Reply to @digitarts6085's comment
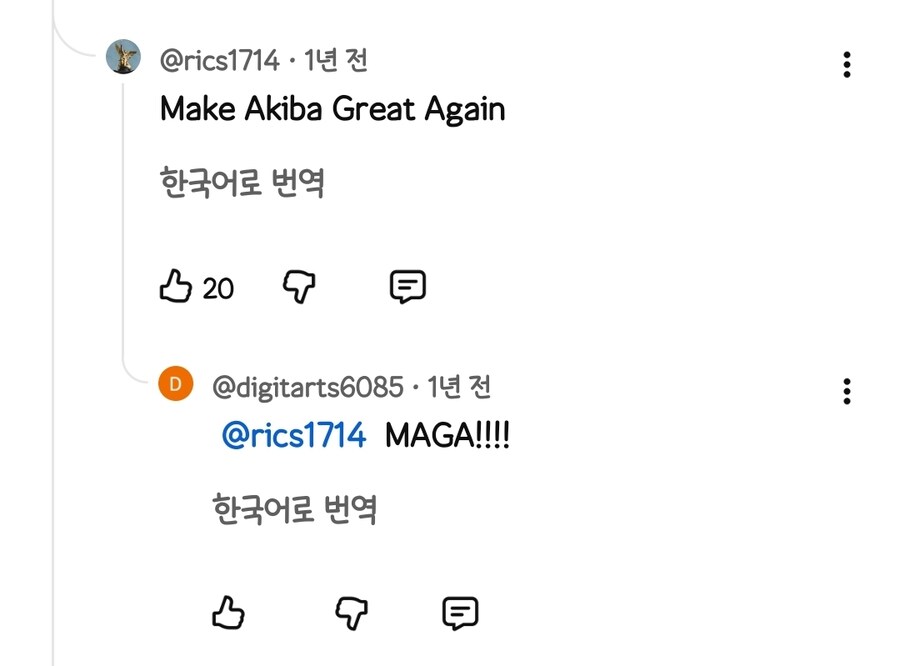900x666 pixels. click(460, 611)
